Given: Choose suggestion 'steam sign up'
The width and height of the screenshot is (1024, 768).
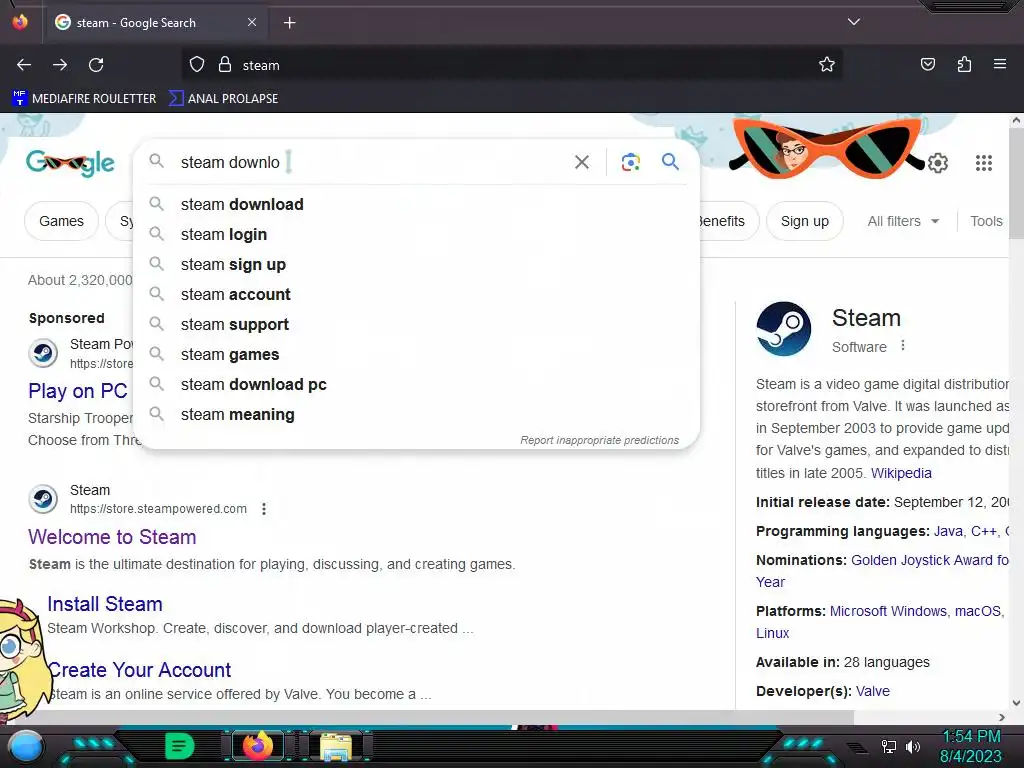Looking at the screenshot, I should (x=416, y=264).
